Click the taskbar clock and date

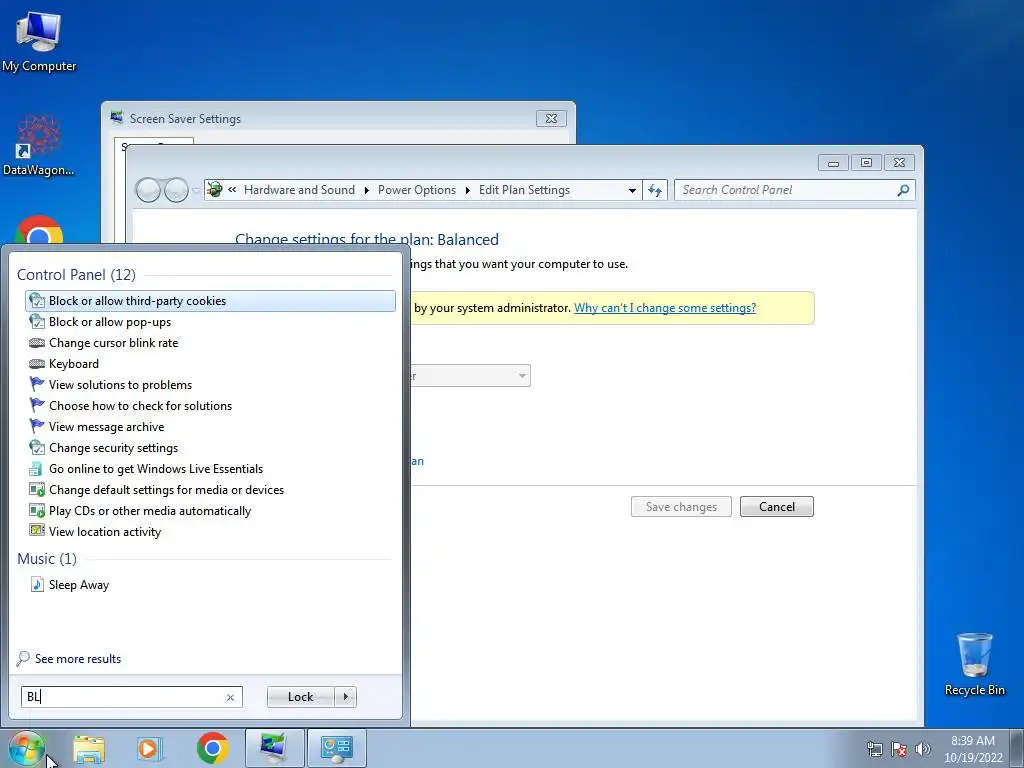click(x=972, y=749)
